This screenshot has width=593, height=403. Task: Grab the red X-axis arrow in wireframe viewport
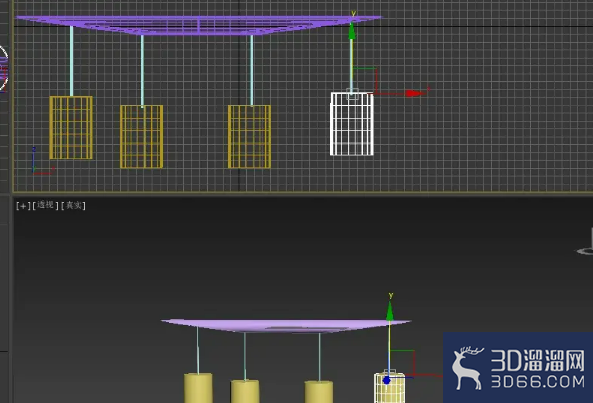(x=414, y=93)
